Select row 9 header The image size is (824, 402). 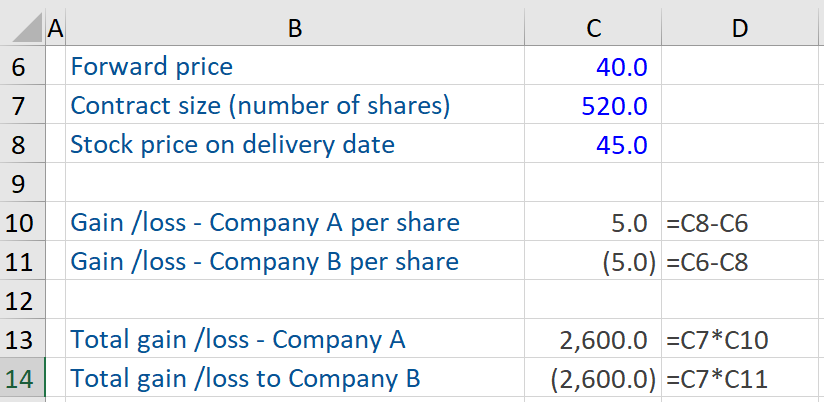click(22, 183)
